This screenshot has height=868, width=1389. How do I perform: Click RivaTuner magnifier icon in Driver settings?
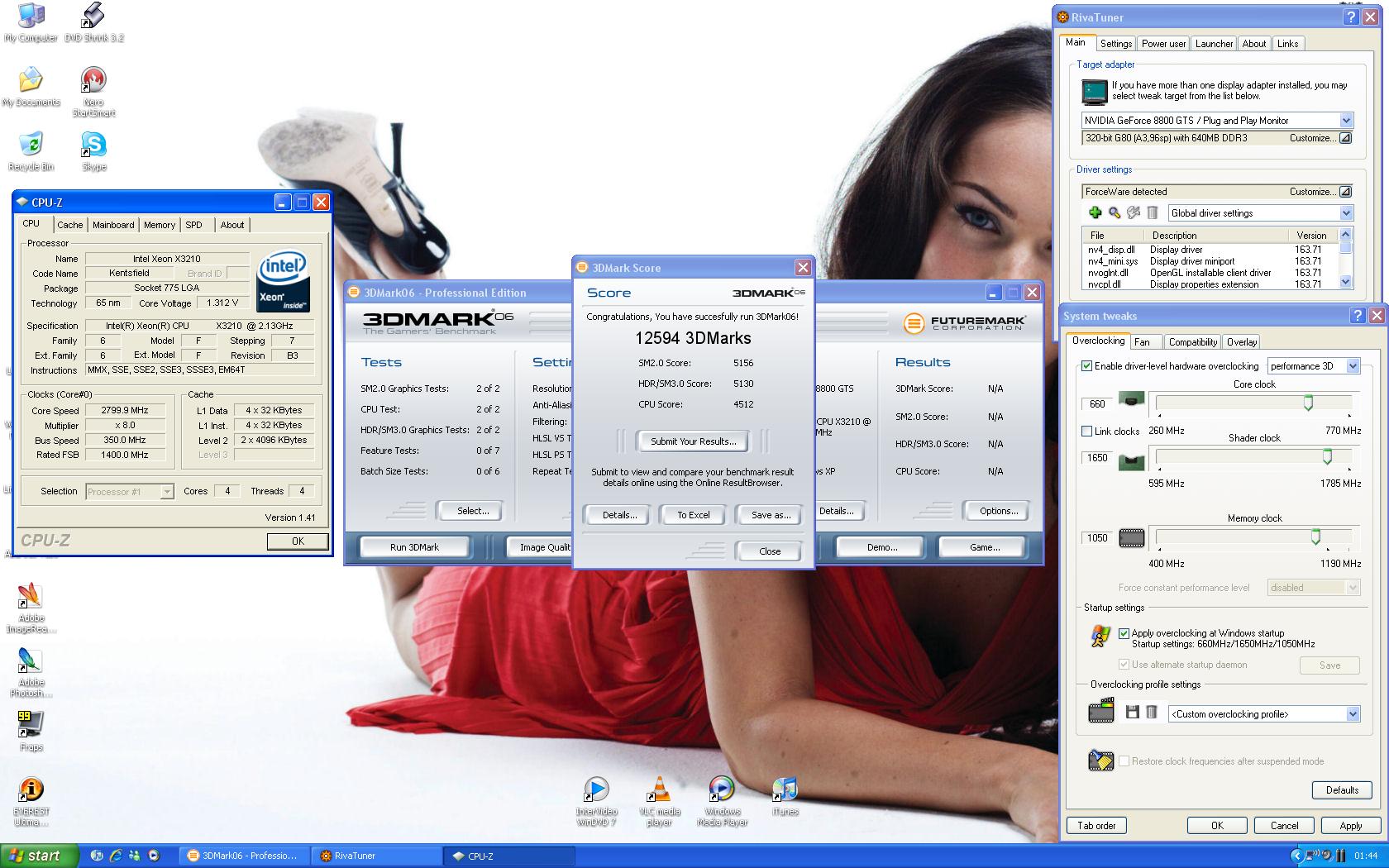[1114, 212]
